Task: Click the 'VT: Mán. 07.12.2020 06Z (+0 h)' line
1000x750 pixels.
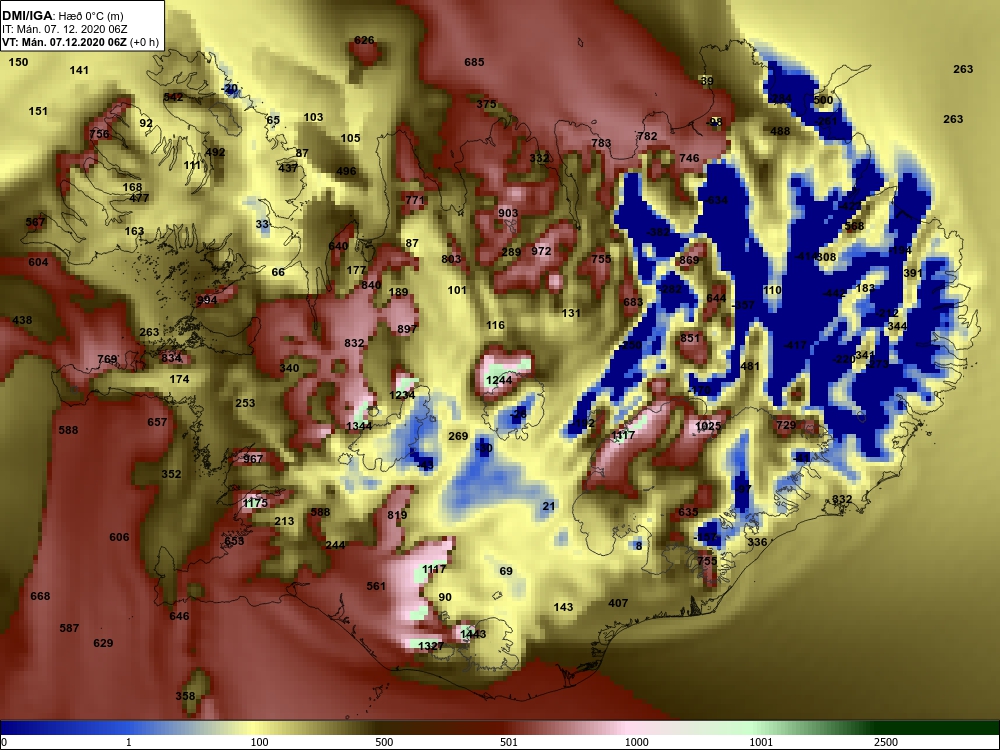Action: (x=80, y=42)
